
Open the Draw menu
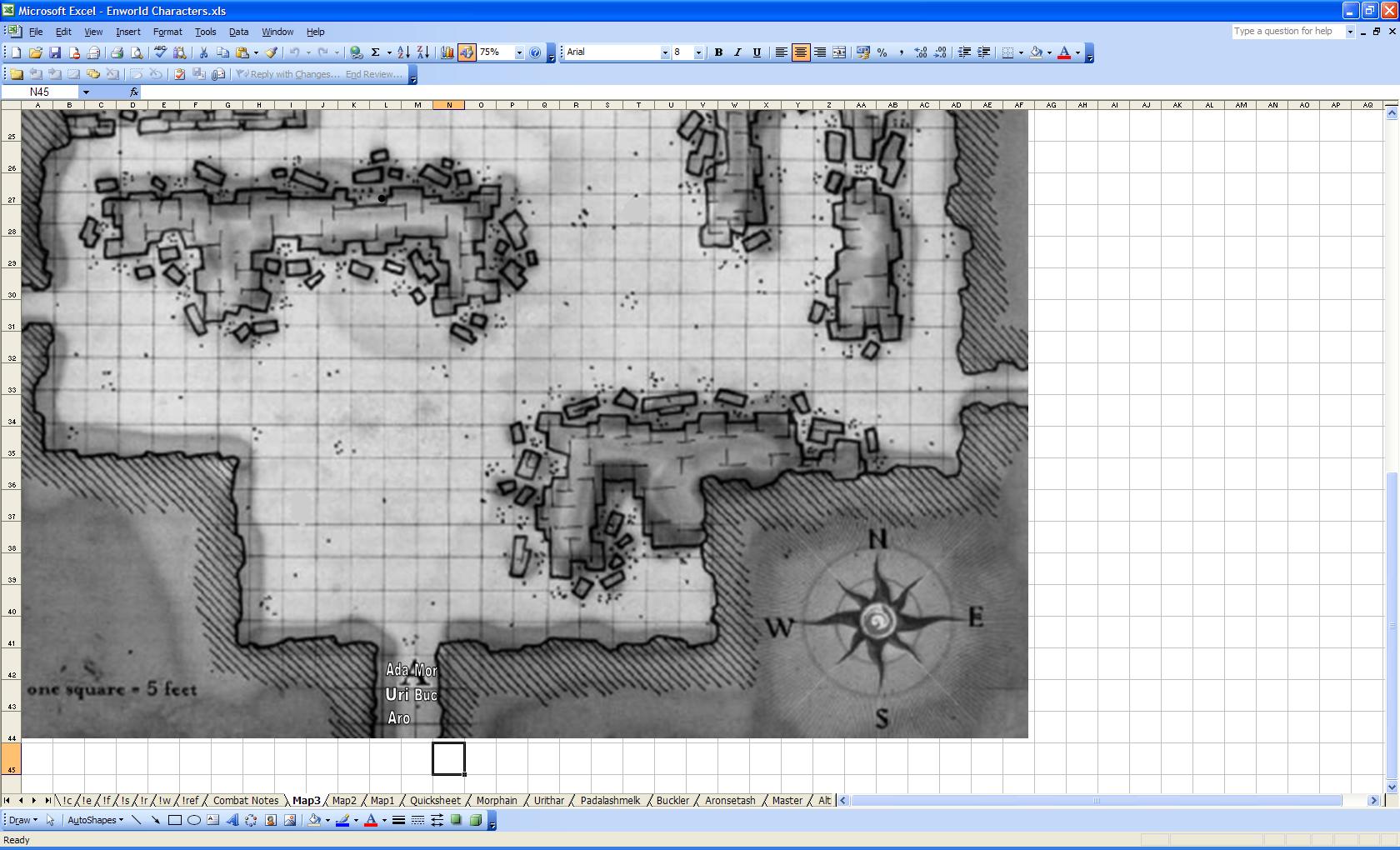[22, 820]
